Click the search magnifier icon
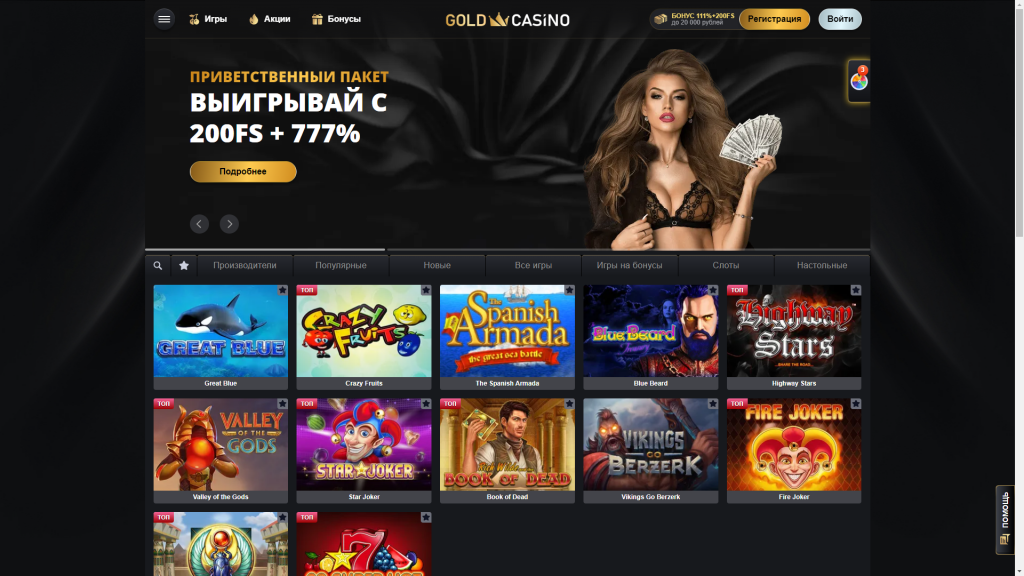 158,266
